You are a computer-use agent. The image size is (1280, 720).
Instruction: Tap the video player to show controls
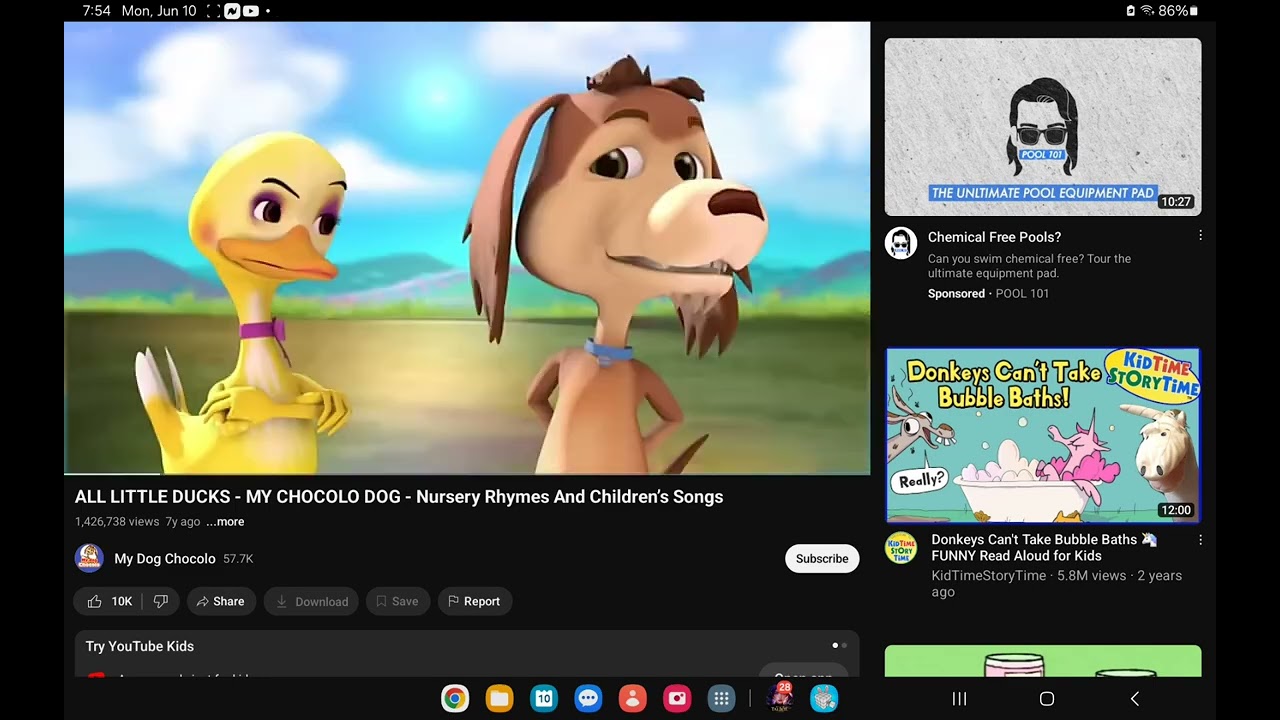467,247
